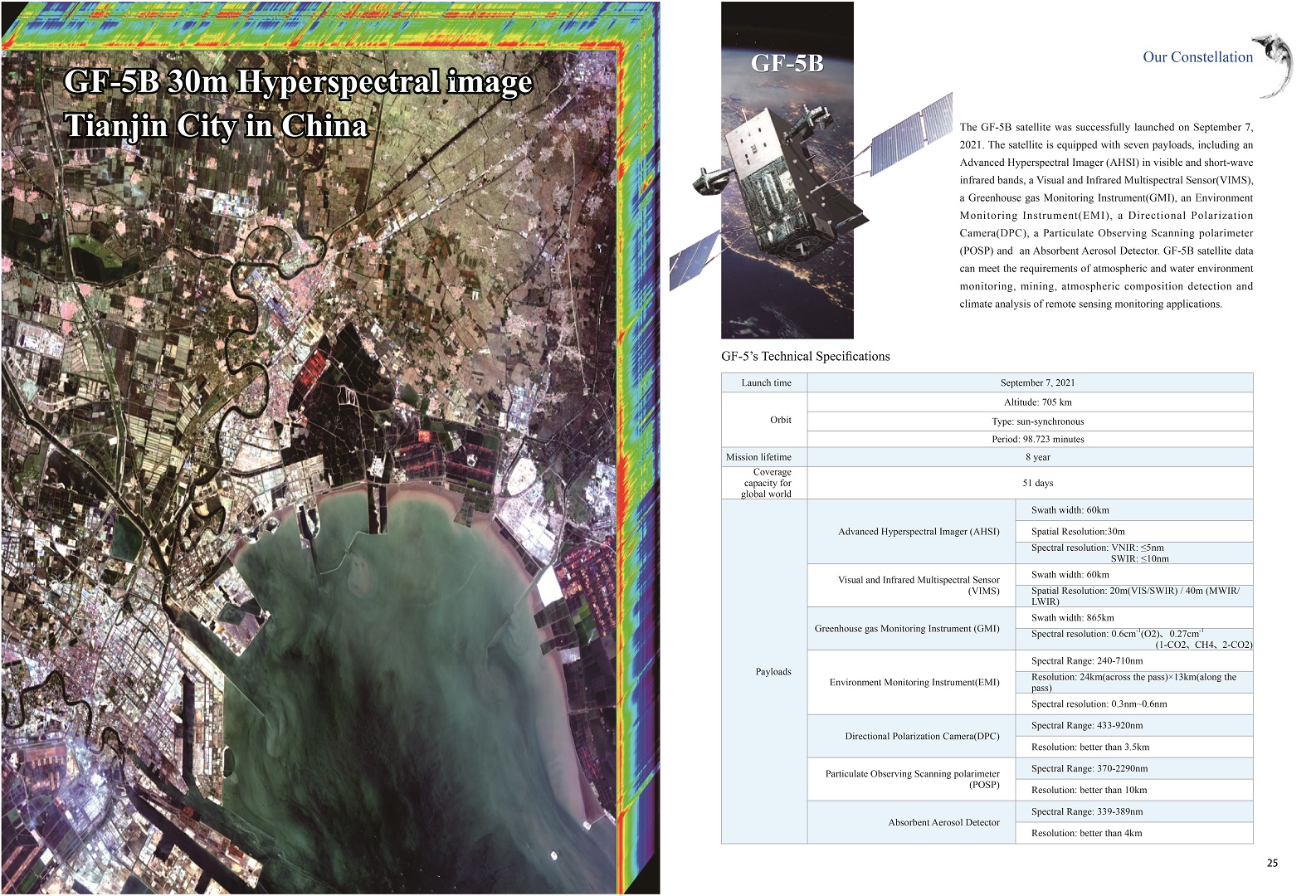Click the seahorse-shaped logo beside Our Constellation
The height and width of the screenshot is (896, 1316).
tap(1278, 65)
